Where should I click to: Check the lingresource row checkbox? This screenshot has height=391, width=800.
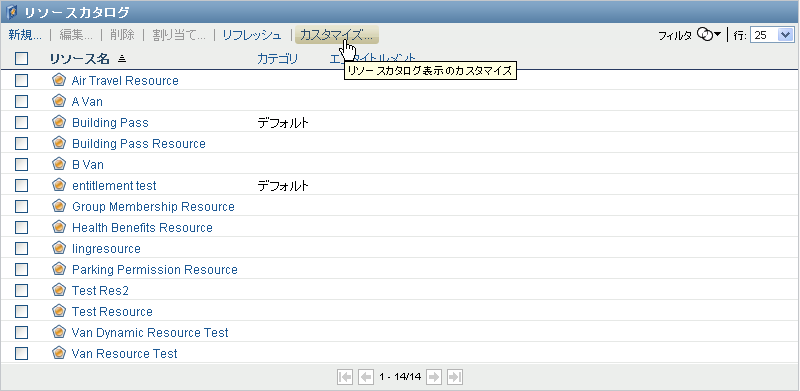coord(21,249)
